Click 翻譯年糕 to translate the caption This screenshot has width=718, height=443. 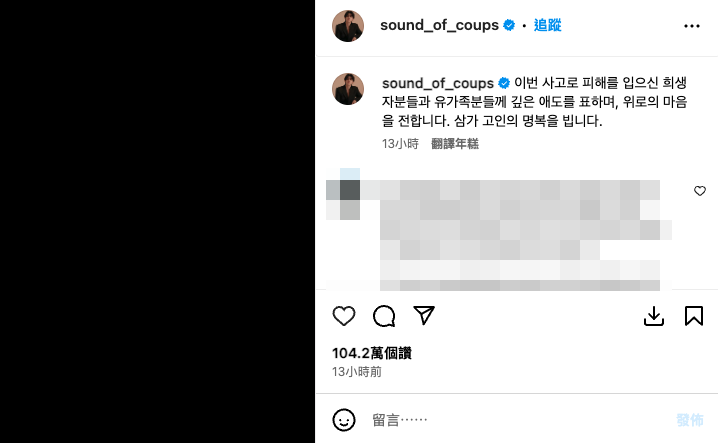tap(455, 144)
